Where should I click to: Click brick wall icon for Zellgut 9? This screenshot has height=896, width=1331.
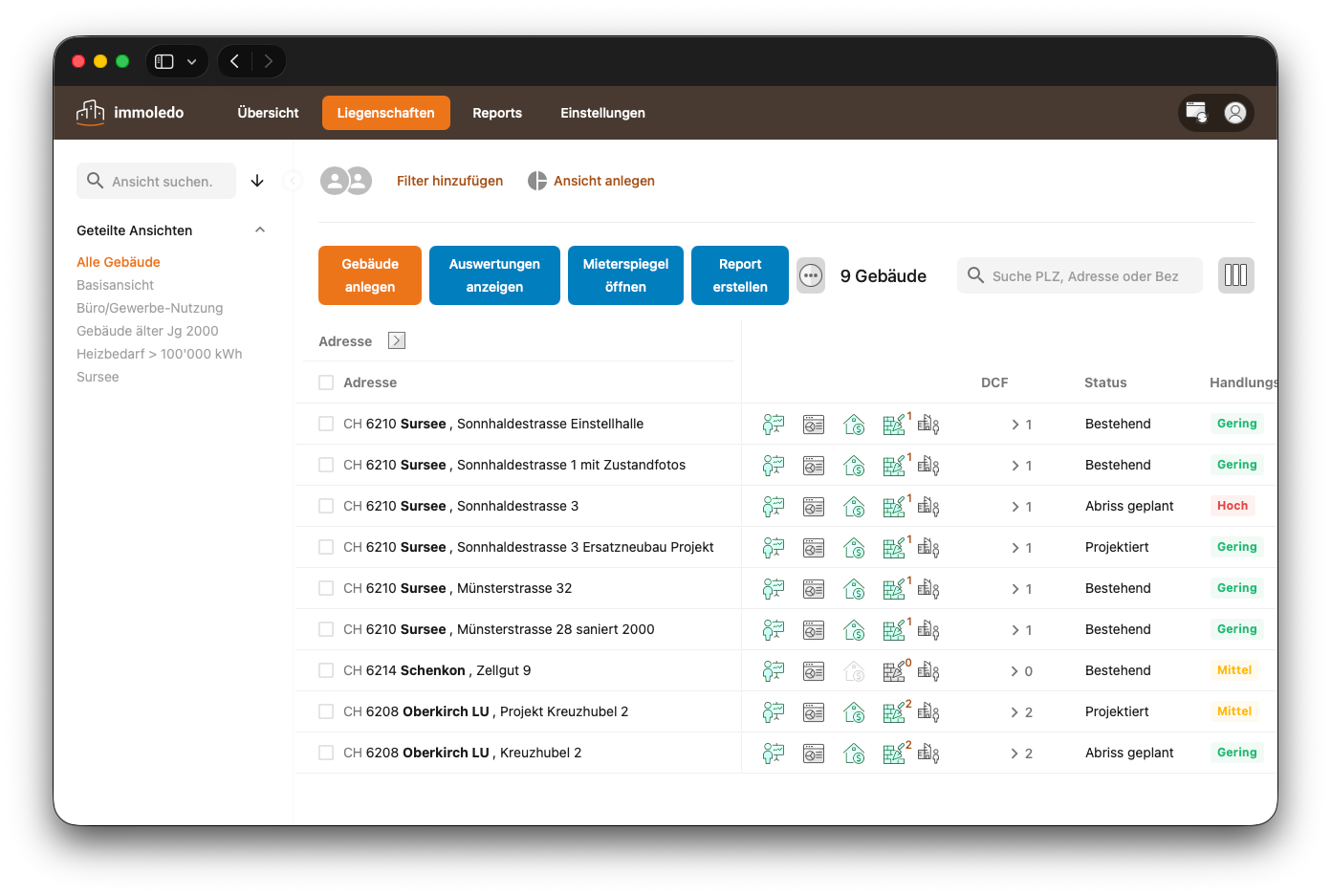(895, 670)
